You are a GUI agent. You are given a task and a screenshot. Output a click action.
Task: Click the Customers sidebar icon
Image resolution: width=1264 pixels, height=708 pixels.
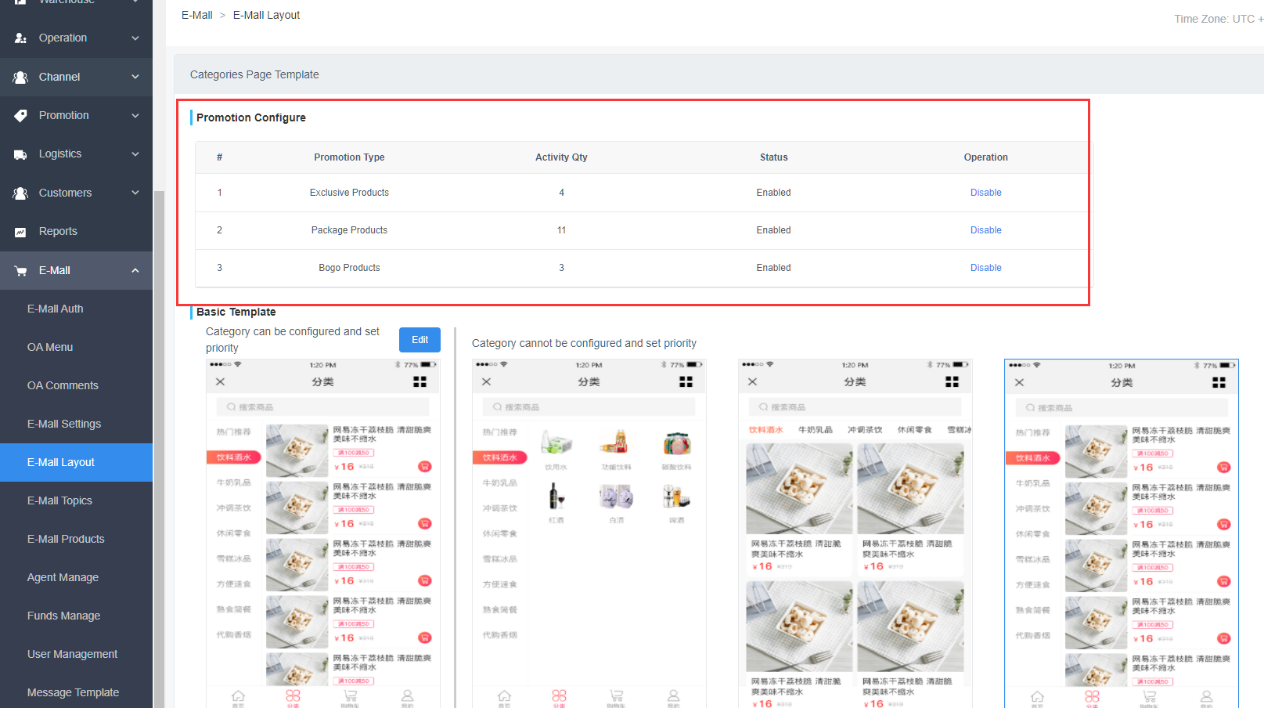[x=20, y=193]
